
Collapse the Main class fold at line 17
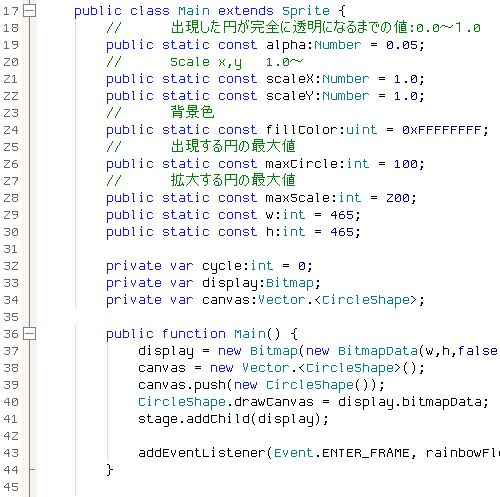click(x=29, y=11)
